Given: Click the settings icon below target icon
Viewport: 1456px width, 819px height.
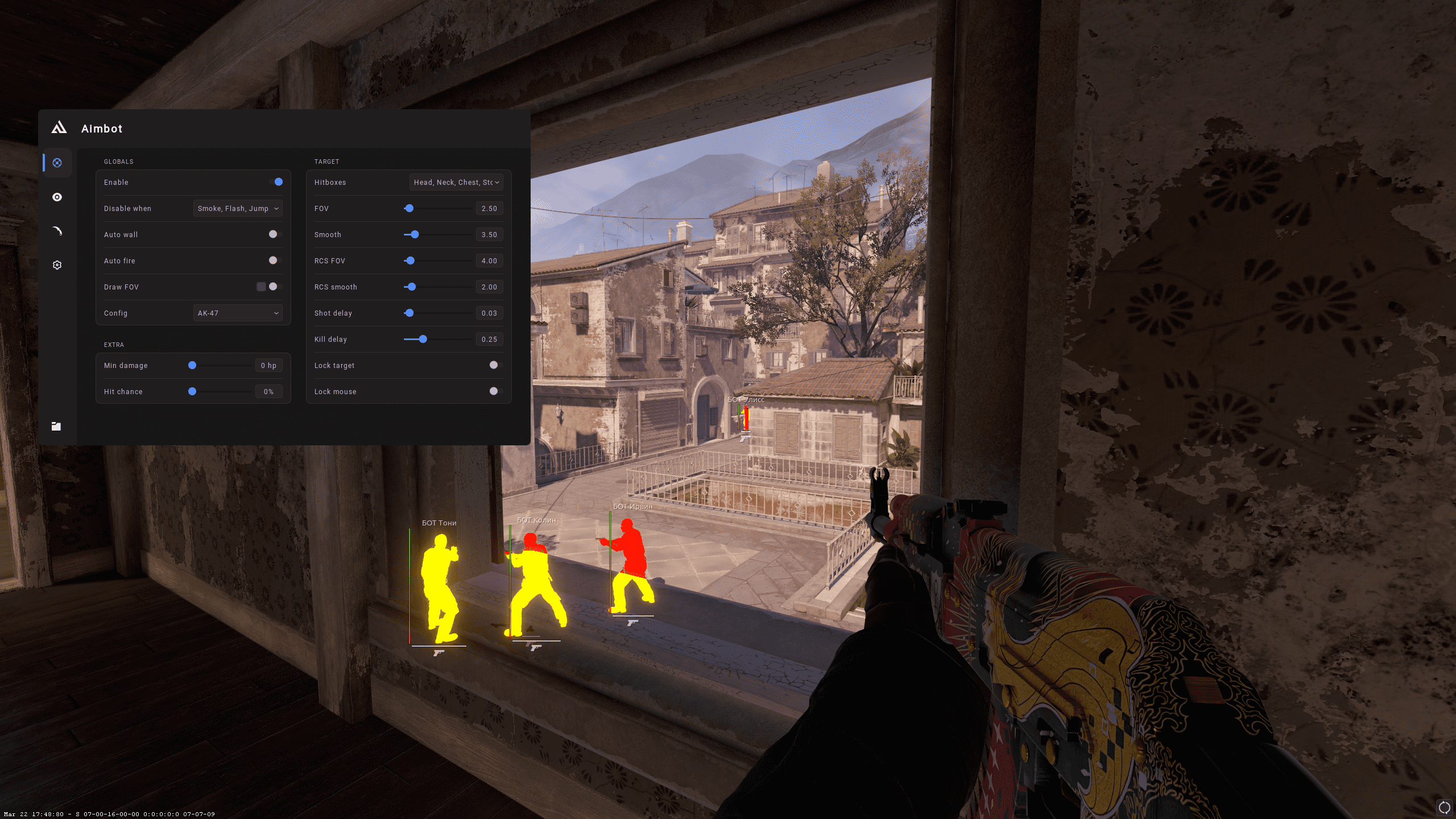Looking at the screenshot, I should coord(57,265).
